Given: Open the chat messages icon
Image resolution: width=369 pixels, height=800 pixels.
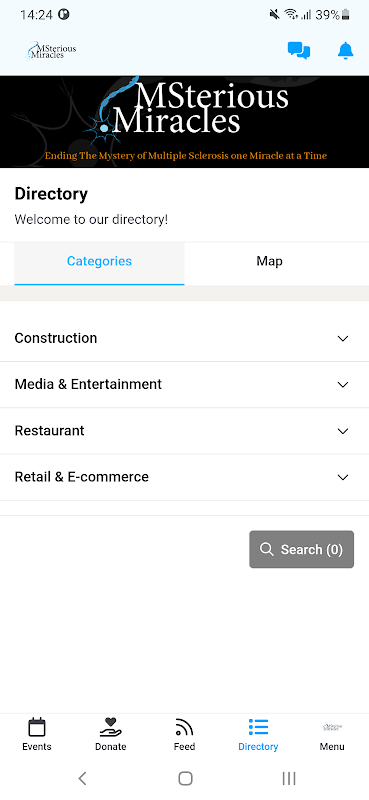Looking at the screenshot, I should [x=299, y=51].
